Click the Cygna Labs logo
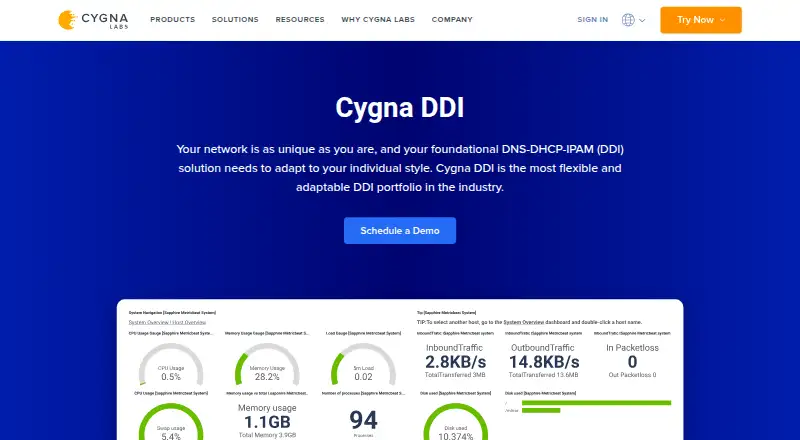This screenshot has height=440, width=800. [x=93, y=20]
